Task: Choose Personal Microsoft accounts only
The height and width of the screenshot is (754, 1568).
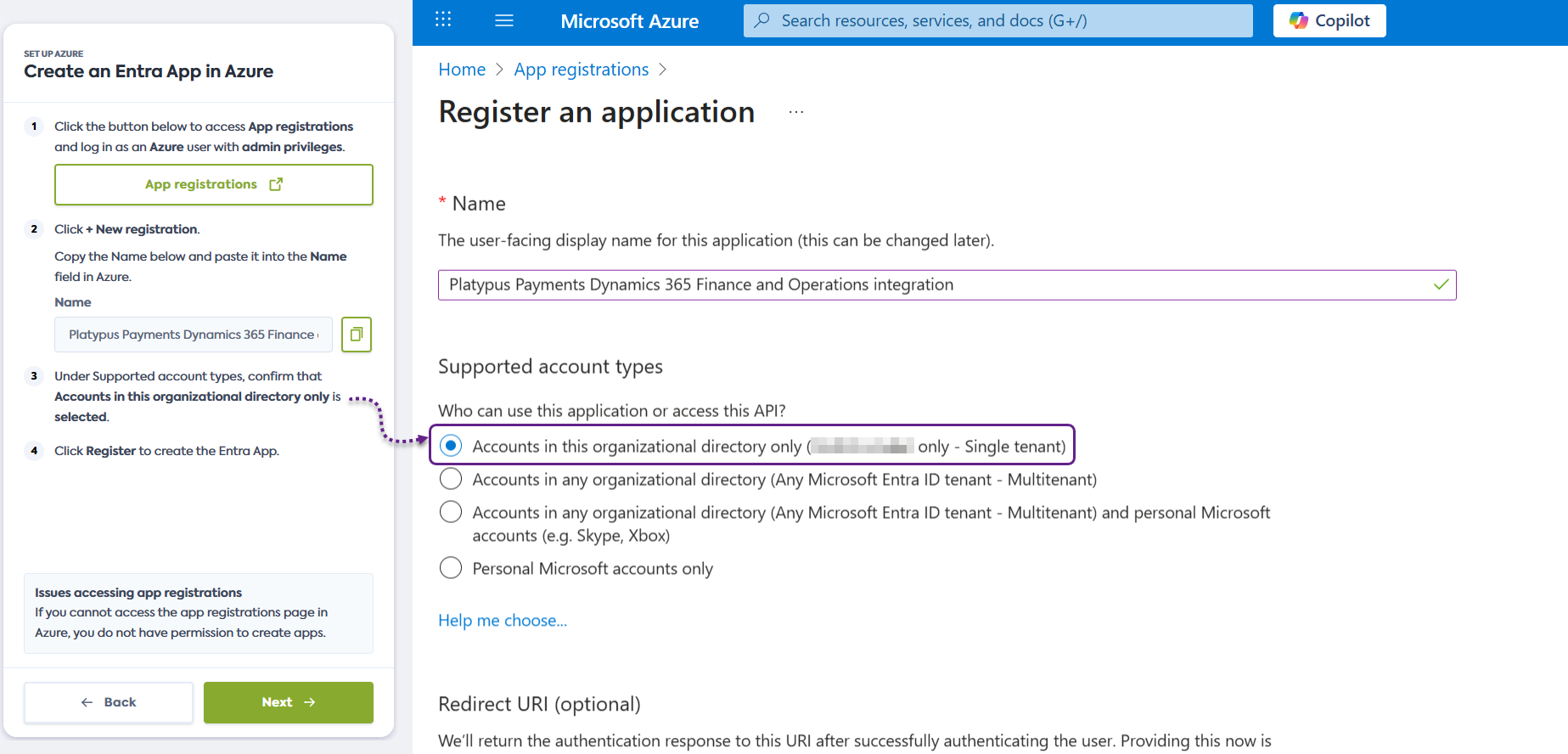Action: (x=451, y=568)
